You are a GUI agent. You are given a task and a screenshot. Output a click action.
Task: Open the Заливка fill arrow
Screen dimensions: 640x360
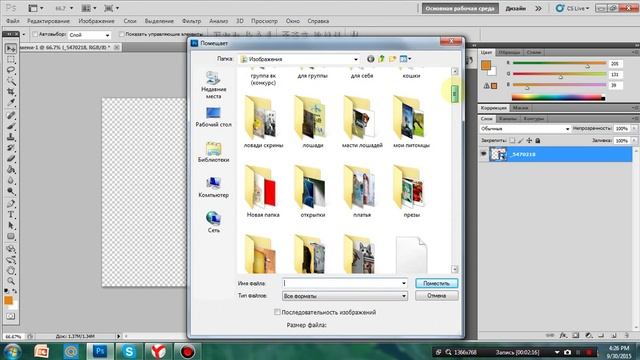click(x=633, y=140)
